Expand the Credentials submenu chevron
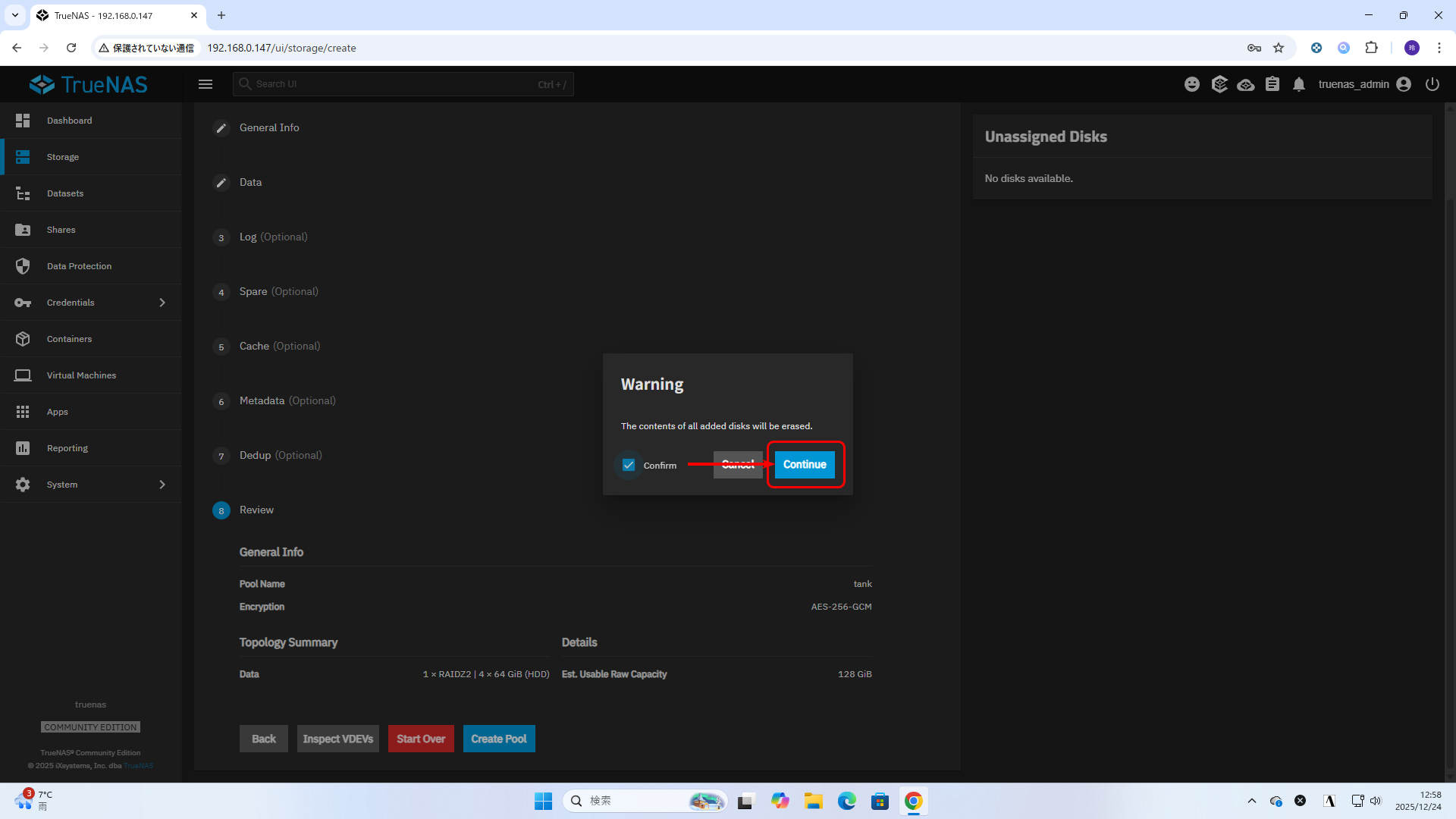The width and height of the screenshot is (1456, 819). [162, 303]
